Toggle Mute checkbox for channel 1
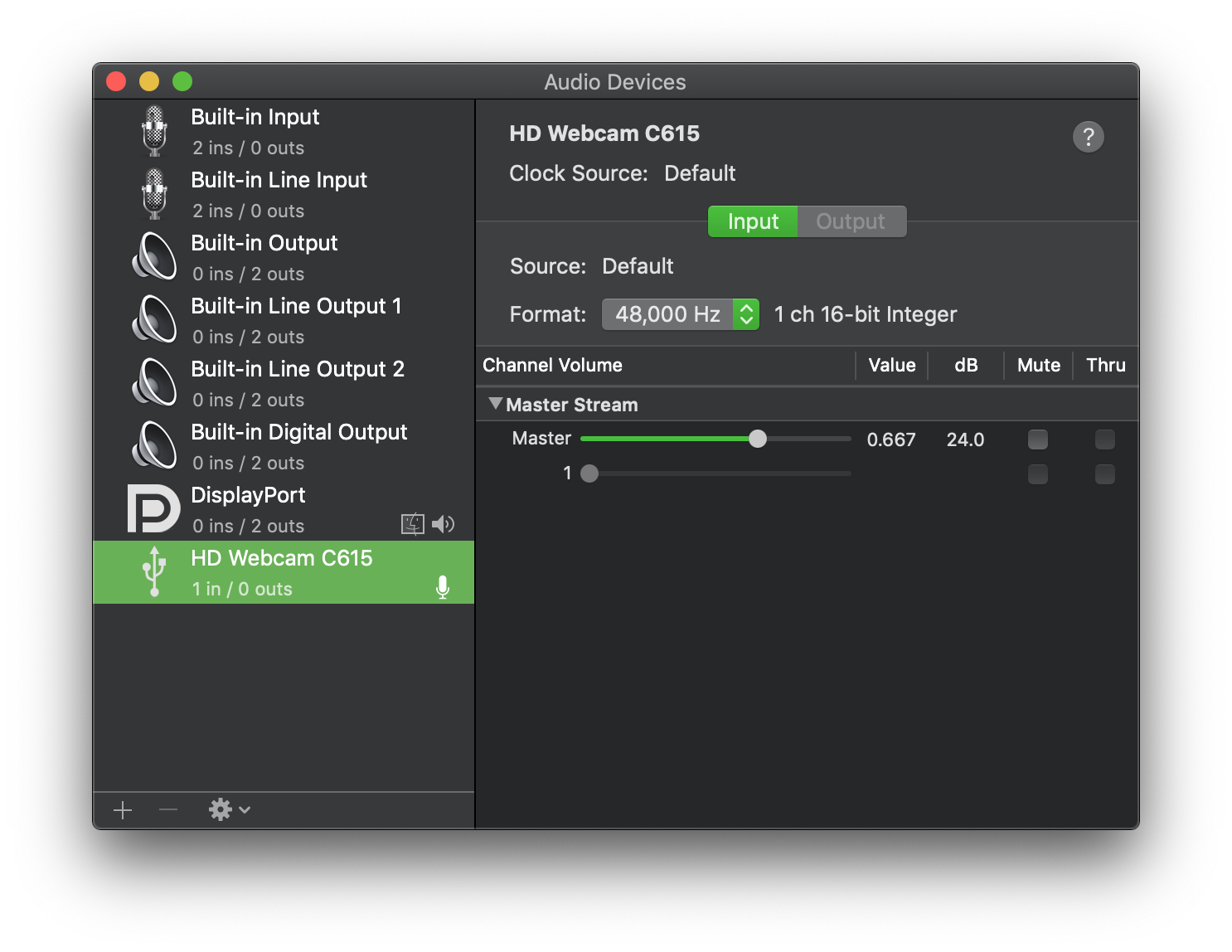Image resolution: width=1232 pixels, height=952 pixels. pos(1038,474)
